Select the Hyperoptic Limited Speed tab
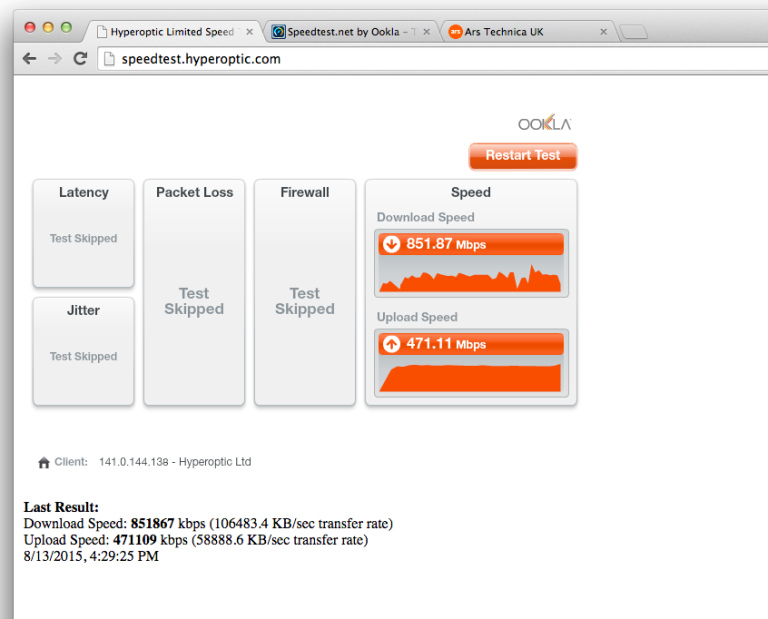Image resolution: width=768 pixels, height=619 pixels. [171, 32]
